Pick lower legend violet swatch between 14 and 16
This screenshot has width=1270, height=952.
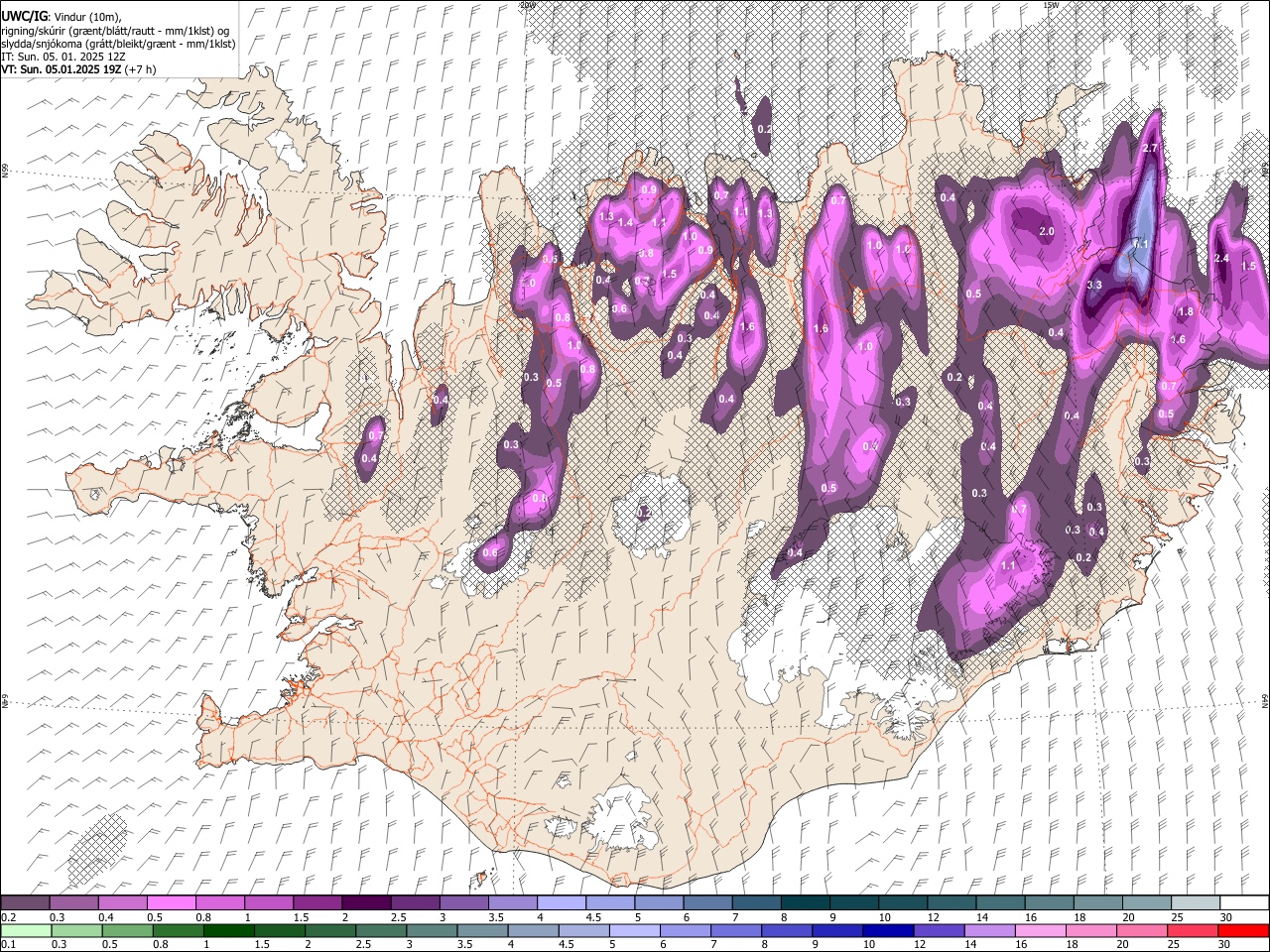click(990, 931)
